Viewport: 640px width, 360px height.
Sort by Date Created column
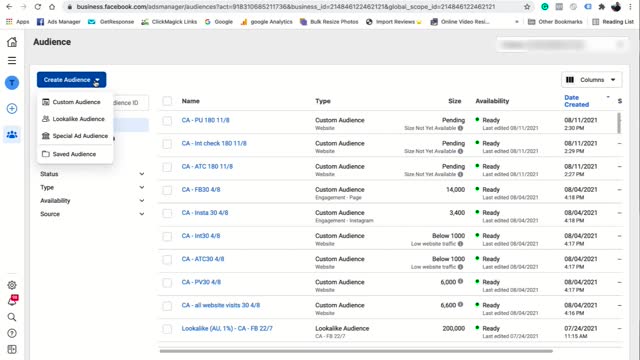tap(576, 101)
